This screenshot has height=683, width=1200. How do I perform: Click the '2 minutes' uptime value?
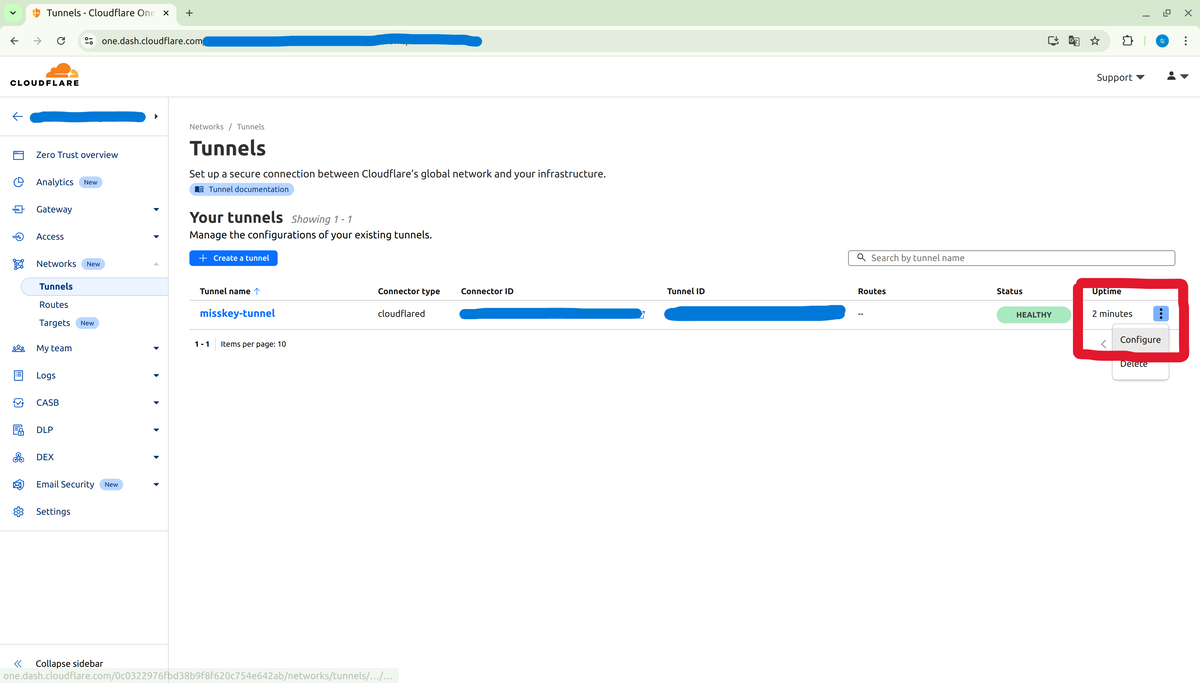click(x=1112, y=314)
